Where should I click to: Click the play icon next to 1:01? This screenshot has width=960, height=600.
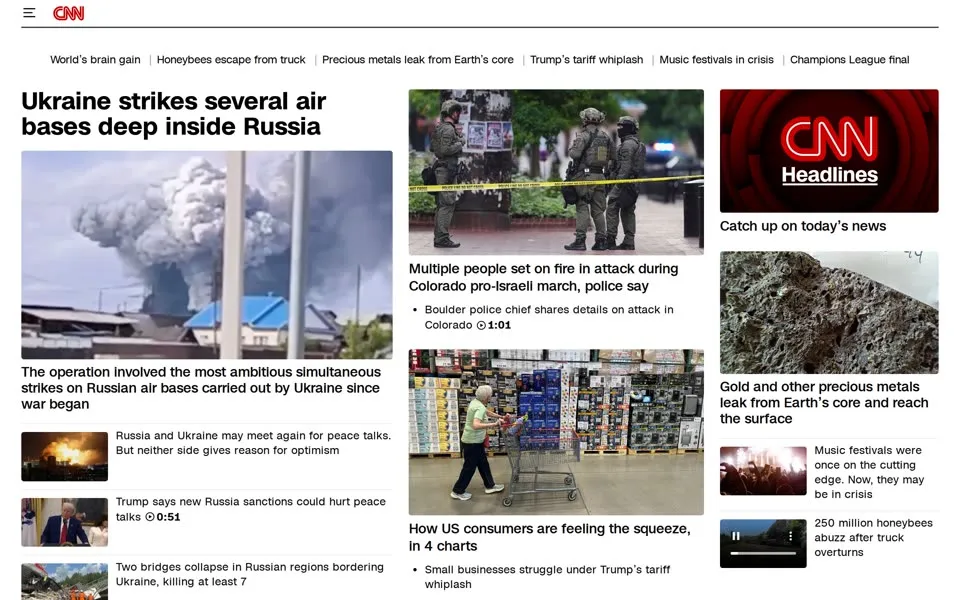pyautogui.click(x=481, y=326)
